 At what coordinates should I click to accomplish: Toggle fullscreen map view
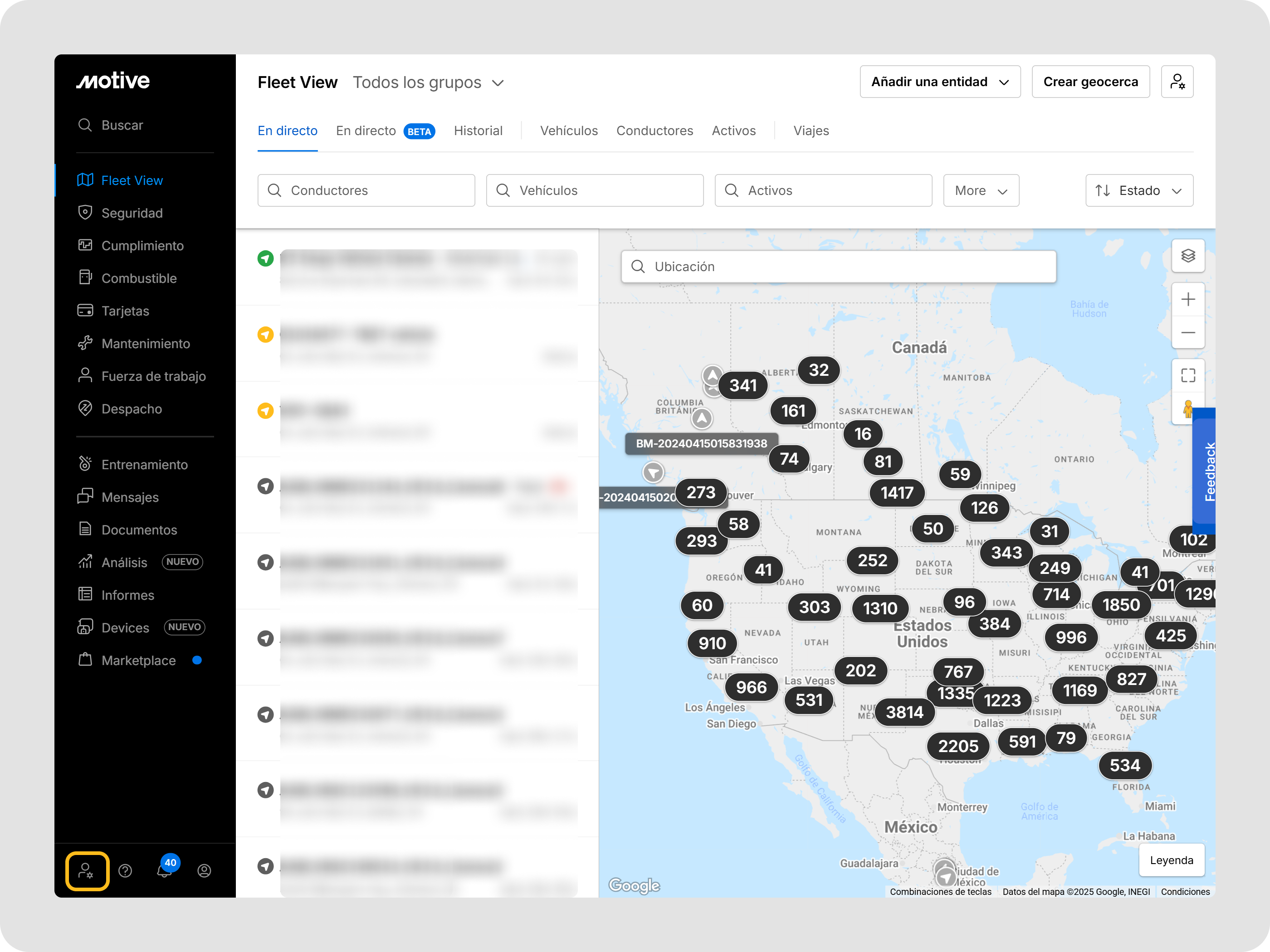coord(1188,376)
